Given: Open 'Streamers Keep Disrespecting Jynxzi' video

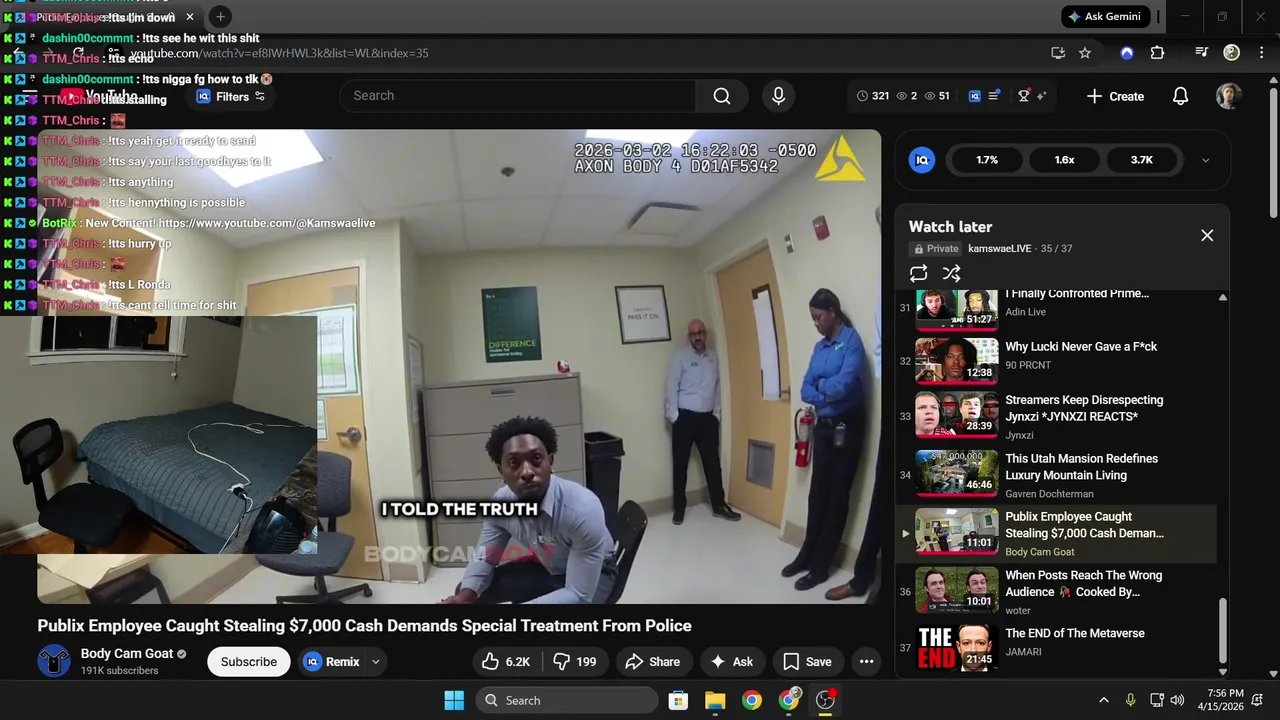Looking at the screenshot, I should 1056,416.
